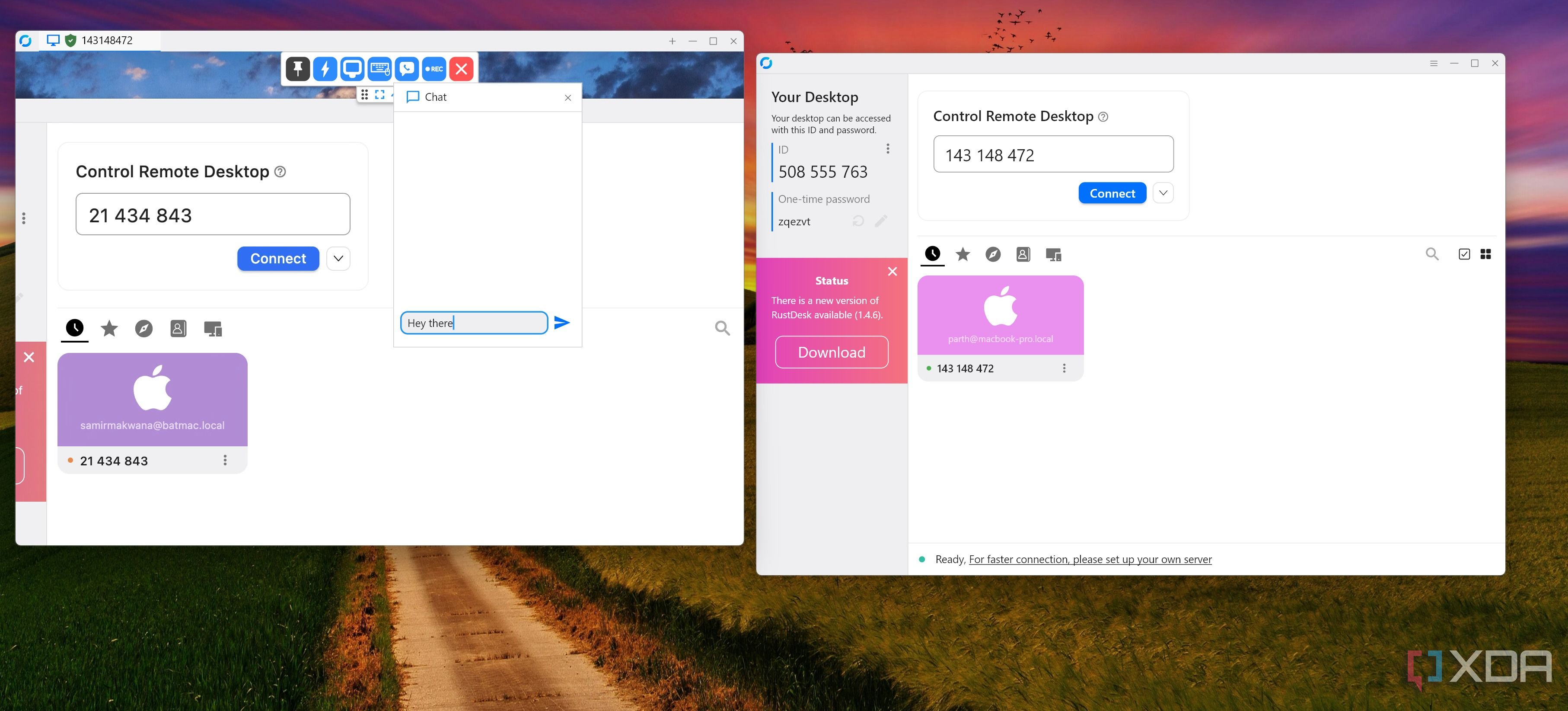Click the pin toolbar icon in remote session
The height and width of the screenshot is (711, 1568).
pyautogui.click(x=298, y=69)
